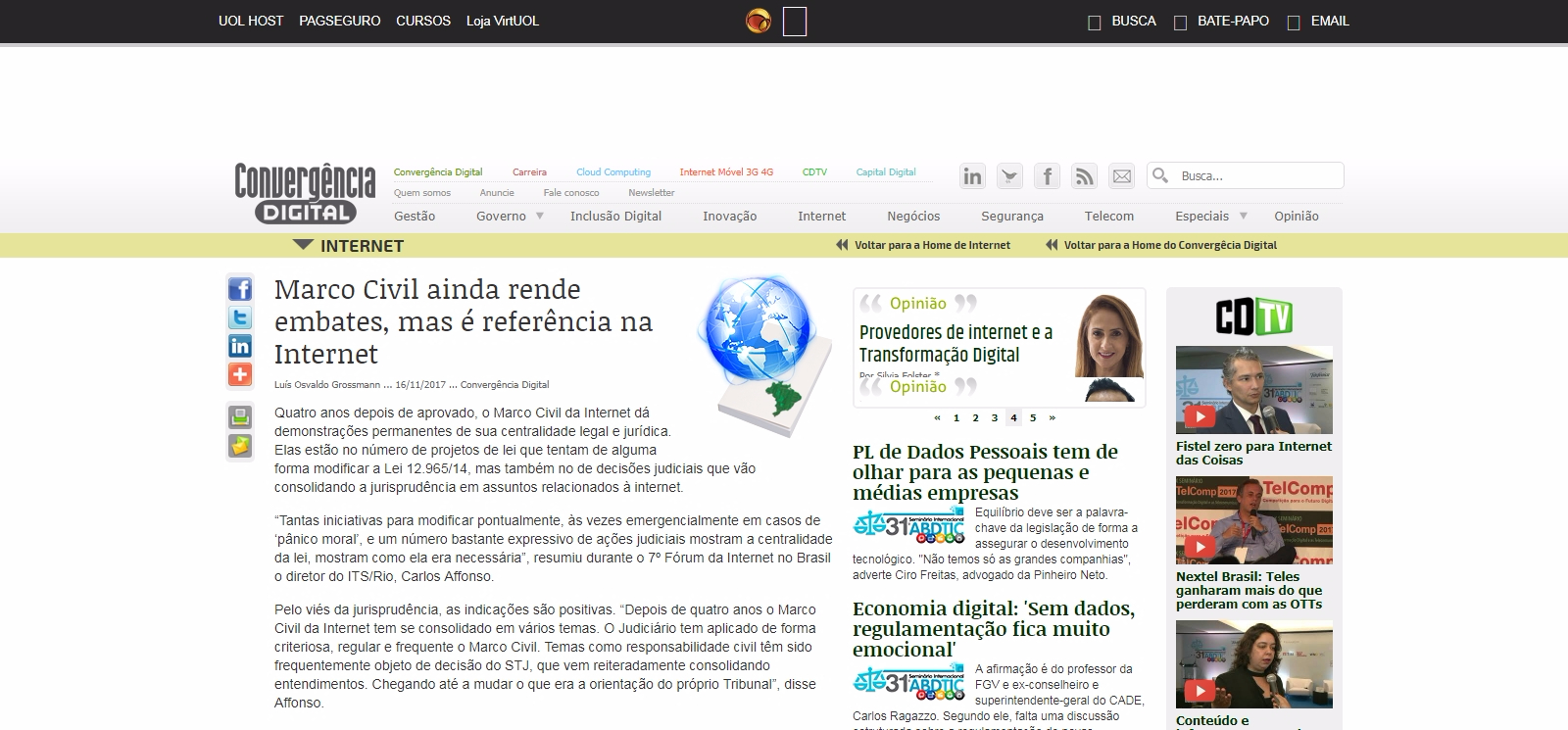The width and height of the screenshot is (1568, 730).
Task: Select opinion page 5
Action: [x=1033, y=417]
